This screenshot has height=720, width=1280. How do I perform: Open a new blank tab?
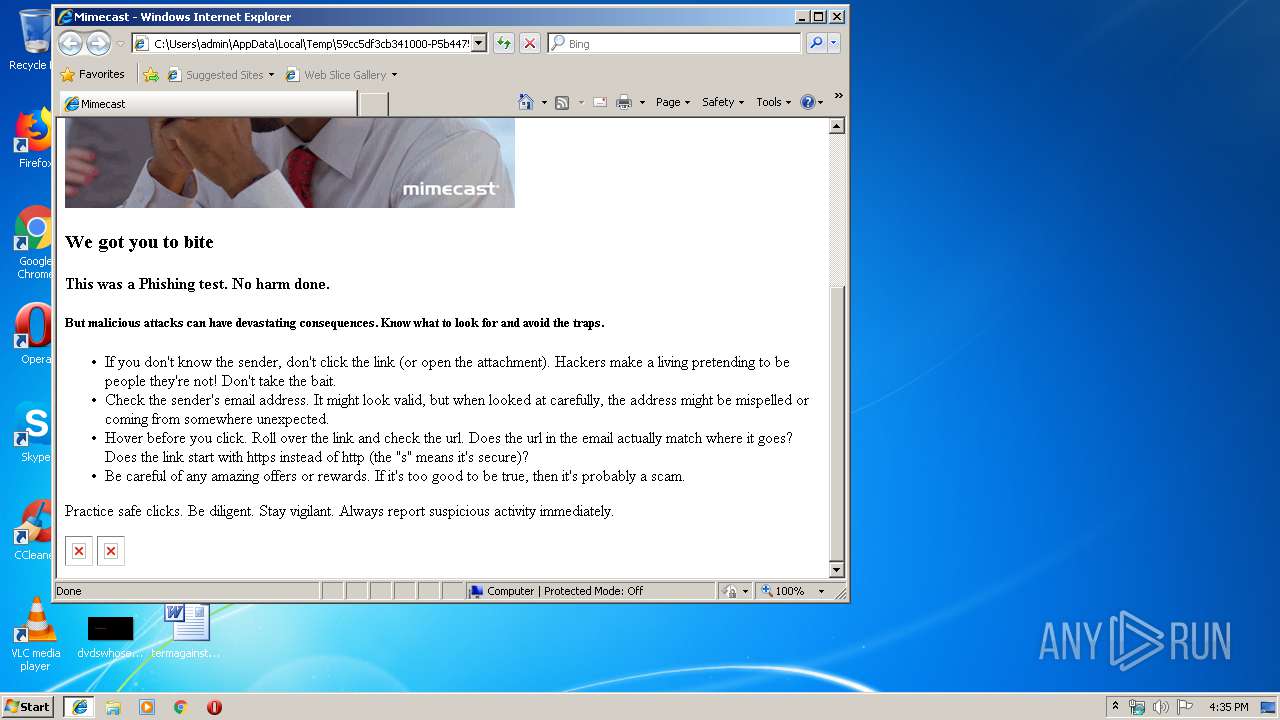(373, 104)
